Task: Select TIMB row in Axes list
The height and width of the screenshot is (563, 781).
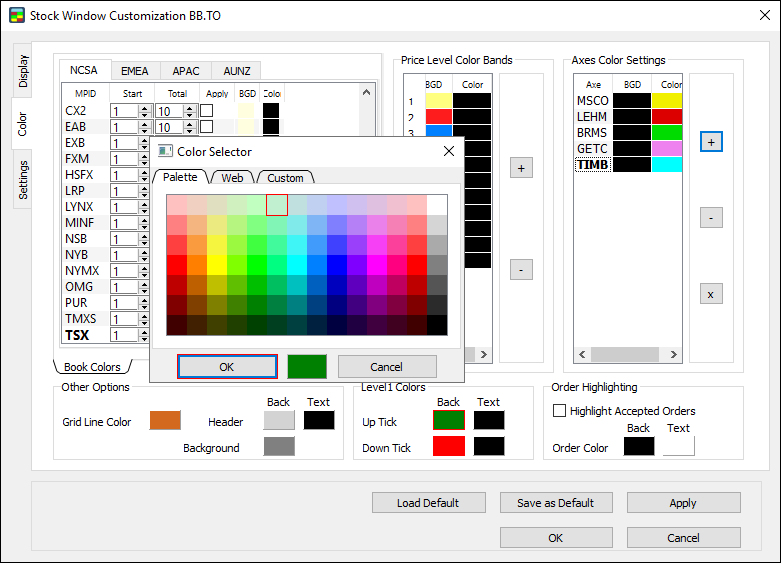Action: tap(592, 164)
